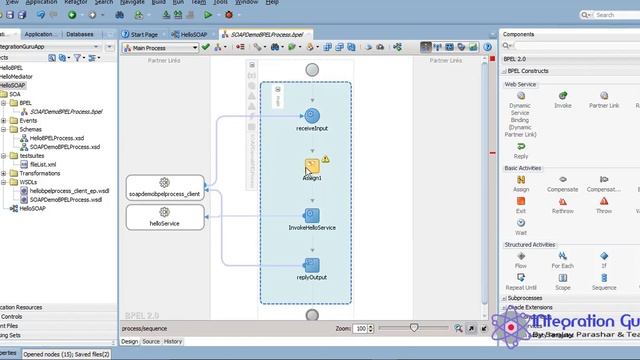
Task: Pick the Assign component
Action: pyautogui.click(x=521, y=184)
